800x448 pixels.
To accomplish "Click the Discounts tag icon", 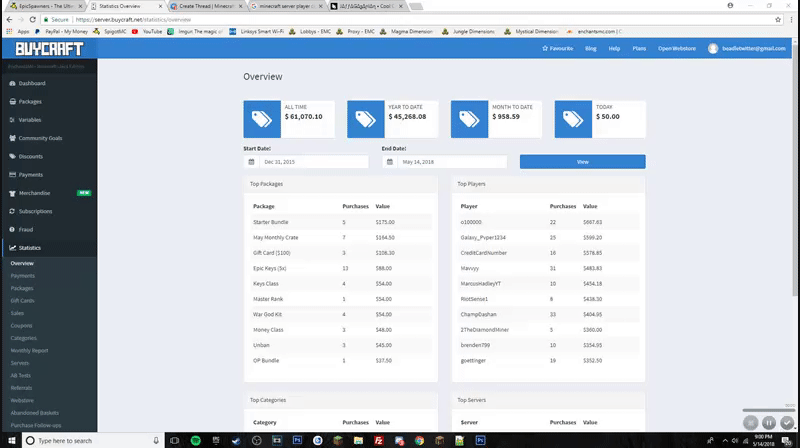I will tap(12, 157).
